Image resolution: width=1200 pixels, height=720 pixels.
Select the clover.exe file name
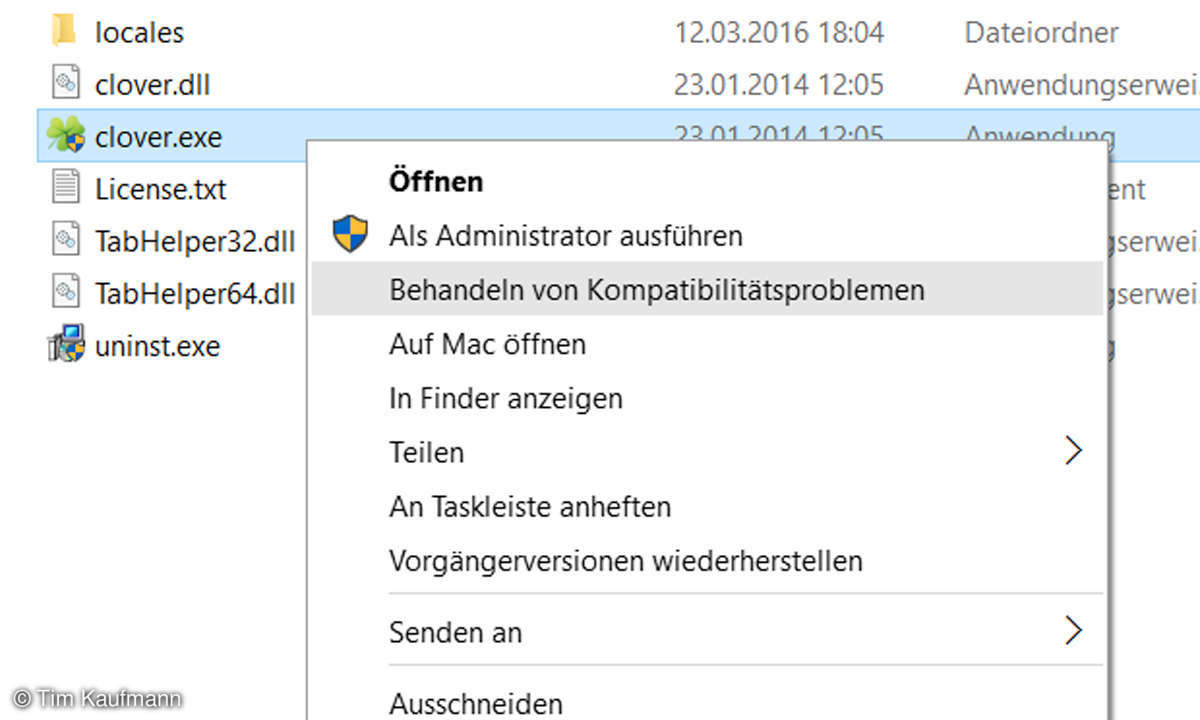click(x=159, y=137)
